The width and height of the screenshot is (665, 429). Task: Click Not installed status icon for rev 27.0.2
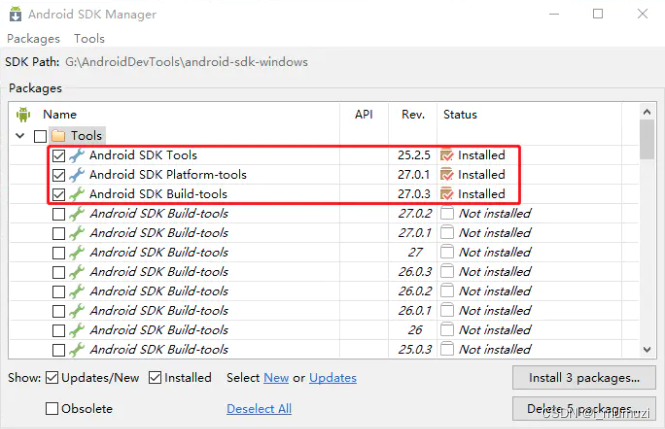click(x=447, y=213)
